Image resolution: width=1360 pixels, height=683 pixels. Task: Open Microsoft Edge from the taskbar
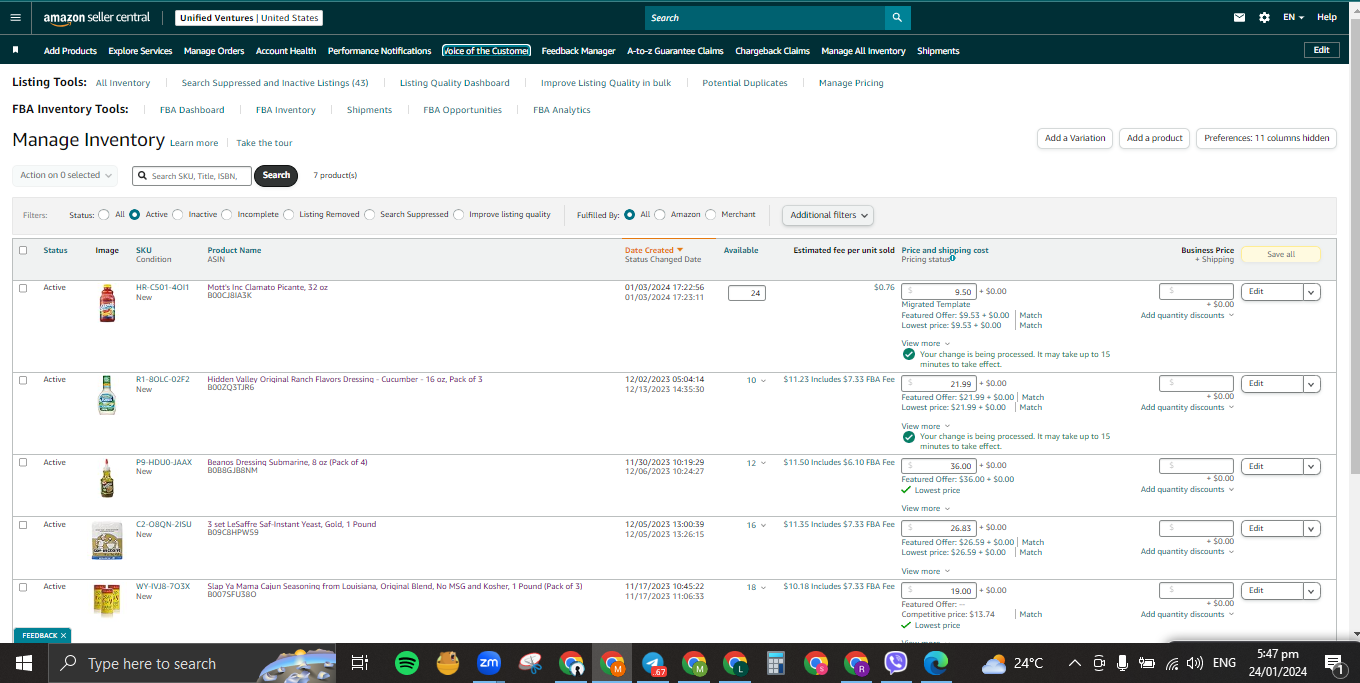coord(936,663)
